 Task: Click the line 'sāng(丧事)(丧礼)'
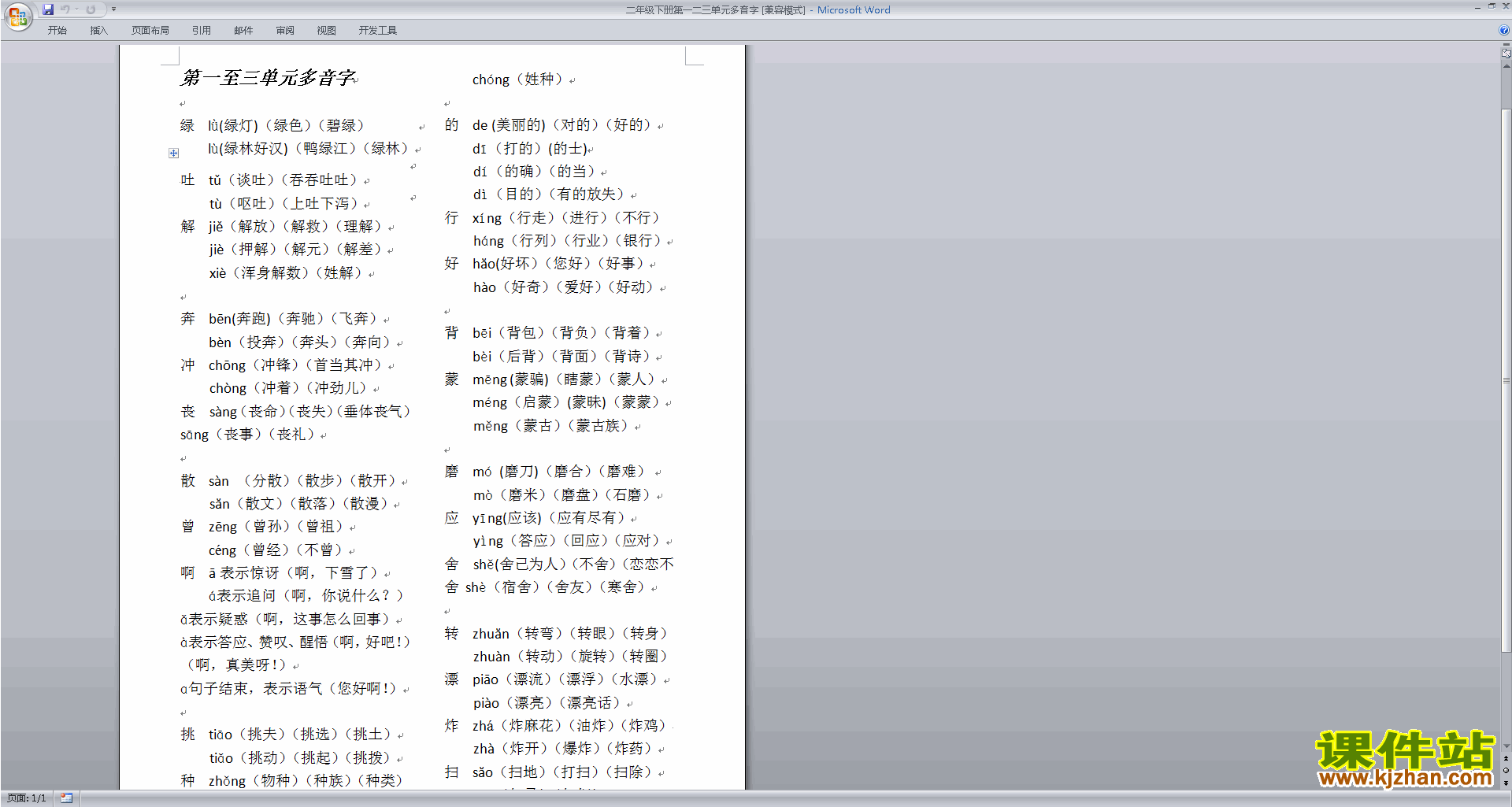(x=247, y=435)
